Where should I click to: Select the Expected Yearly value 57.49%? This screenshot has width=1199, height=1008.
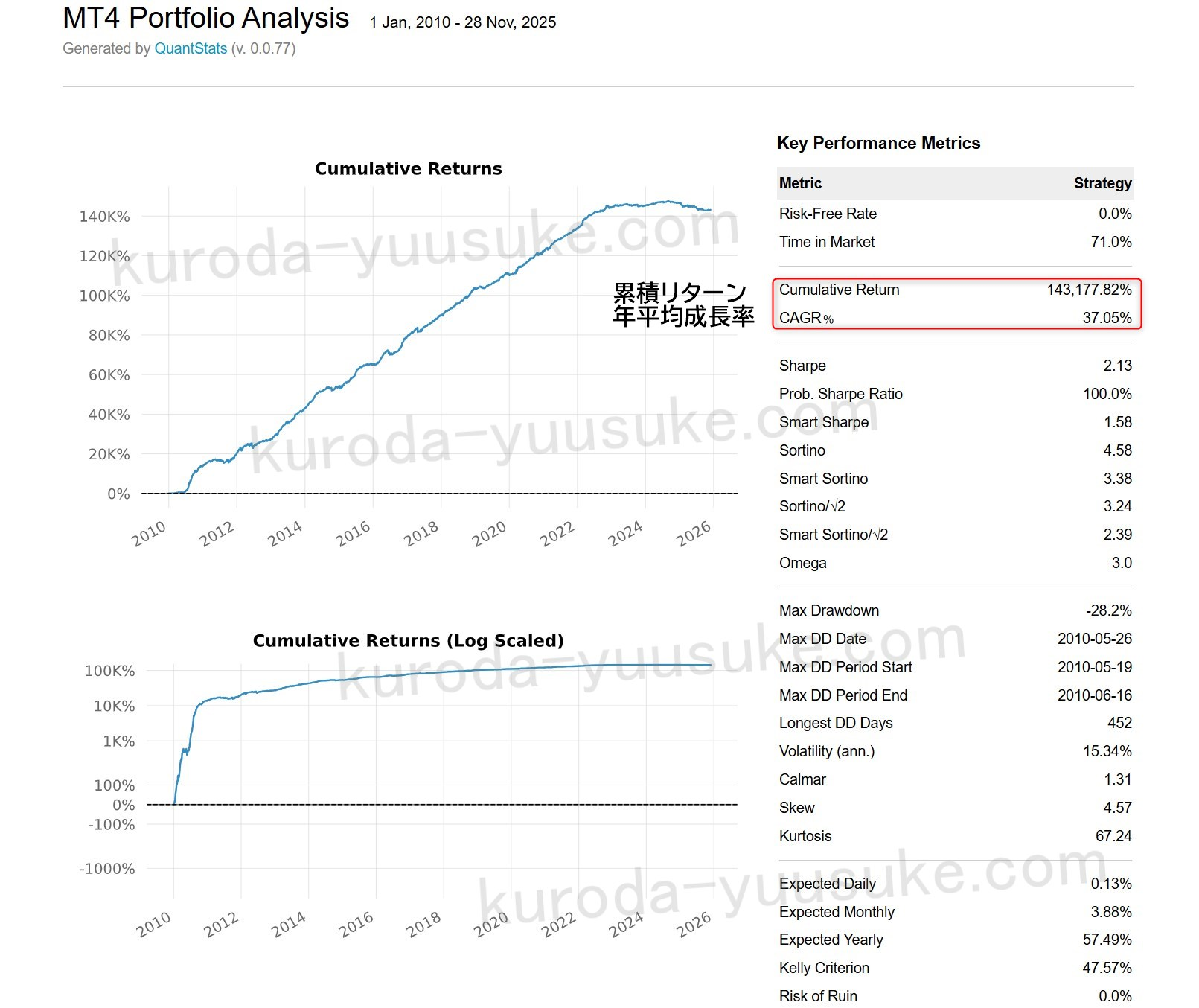(1107, 940)
